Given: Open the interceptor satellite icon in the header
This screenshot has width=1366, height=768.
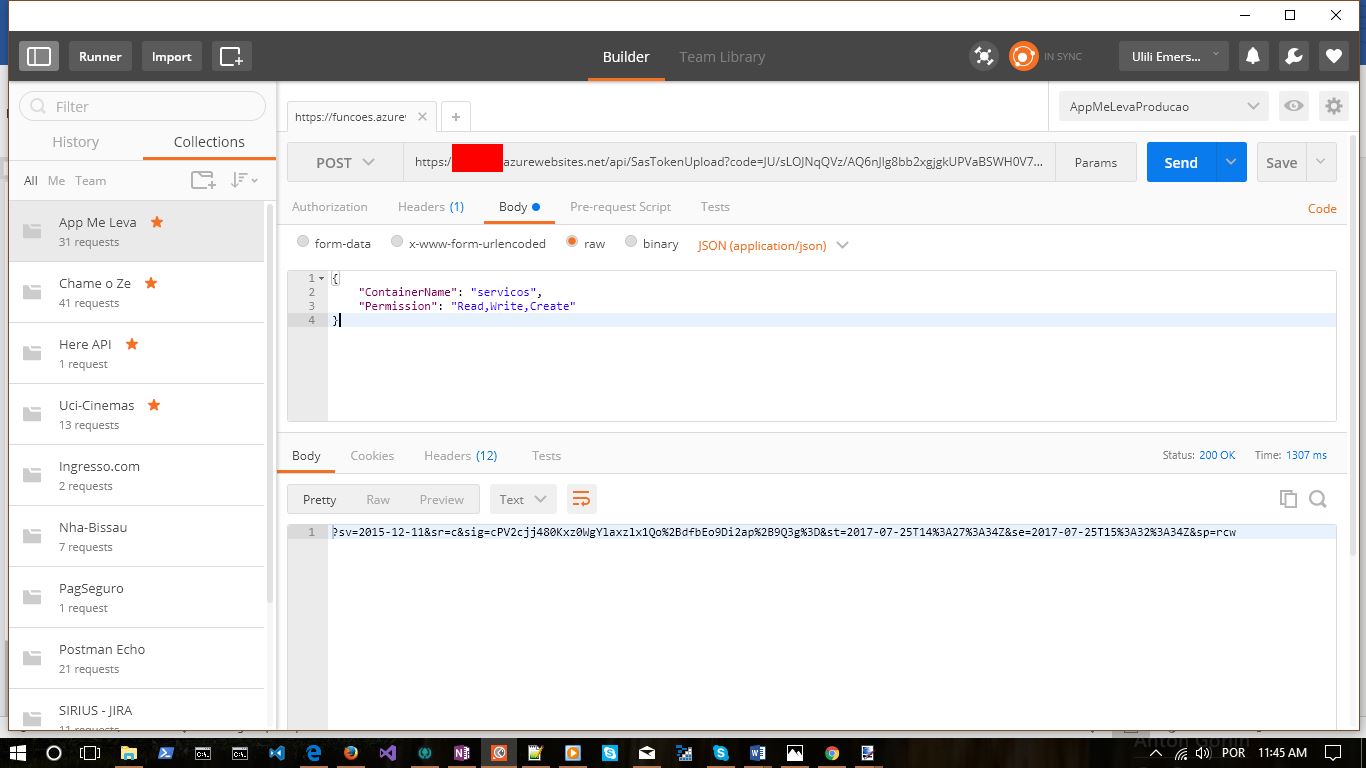Looking at the screenshot, I should point(984,57).
